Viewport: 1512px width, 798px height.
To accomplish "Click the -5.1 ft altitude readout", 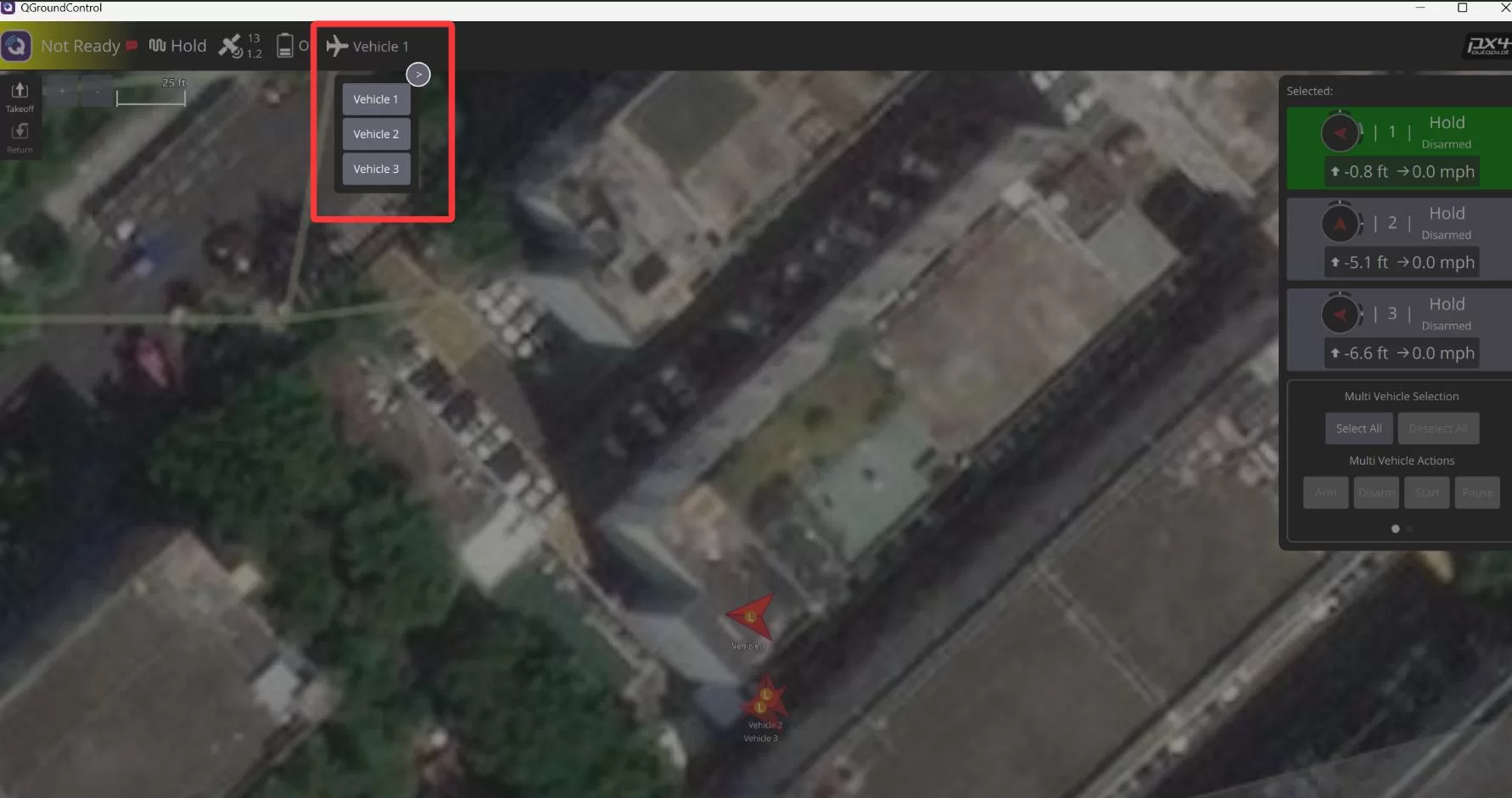I will pos(1359,262).
